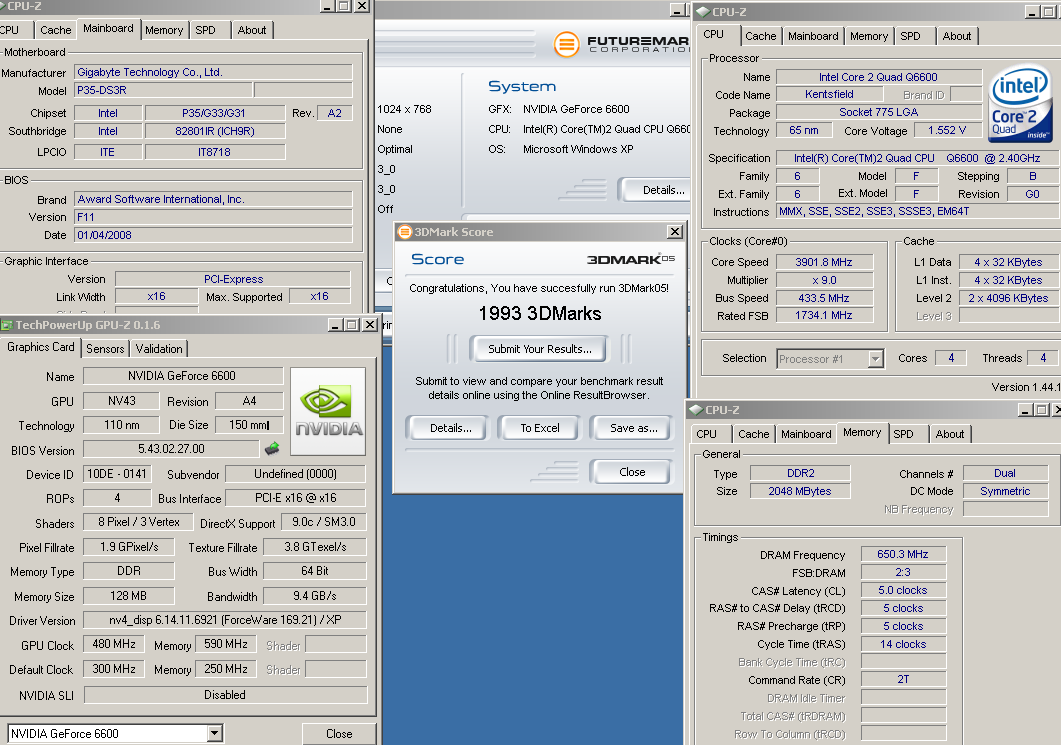Click the NVIDIA SLI Disabled field
The width and height of the screenshot is (1061, 745).
coord(225,695)
